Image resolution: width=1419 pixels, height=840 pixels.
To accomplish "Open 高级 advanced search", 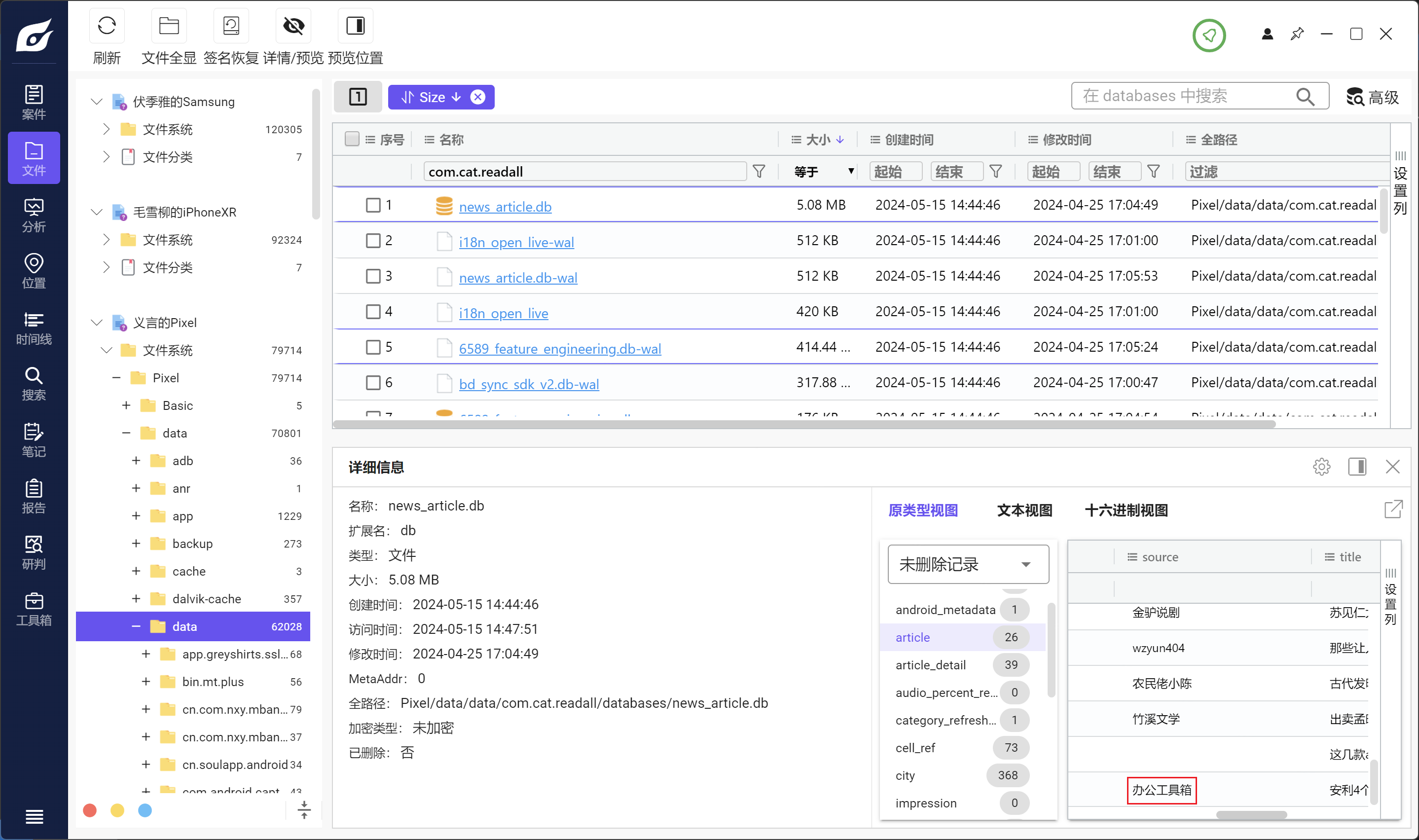I will [1373, 97].
